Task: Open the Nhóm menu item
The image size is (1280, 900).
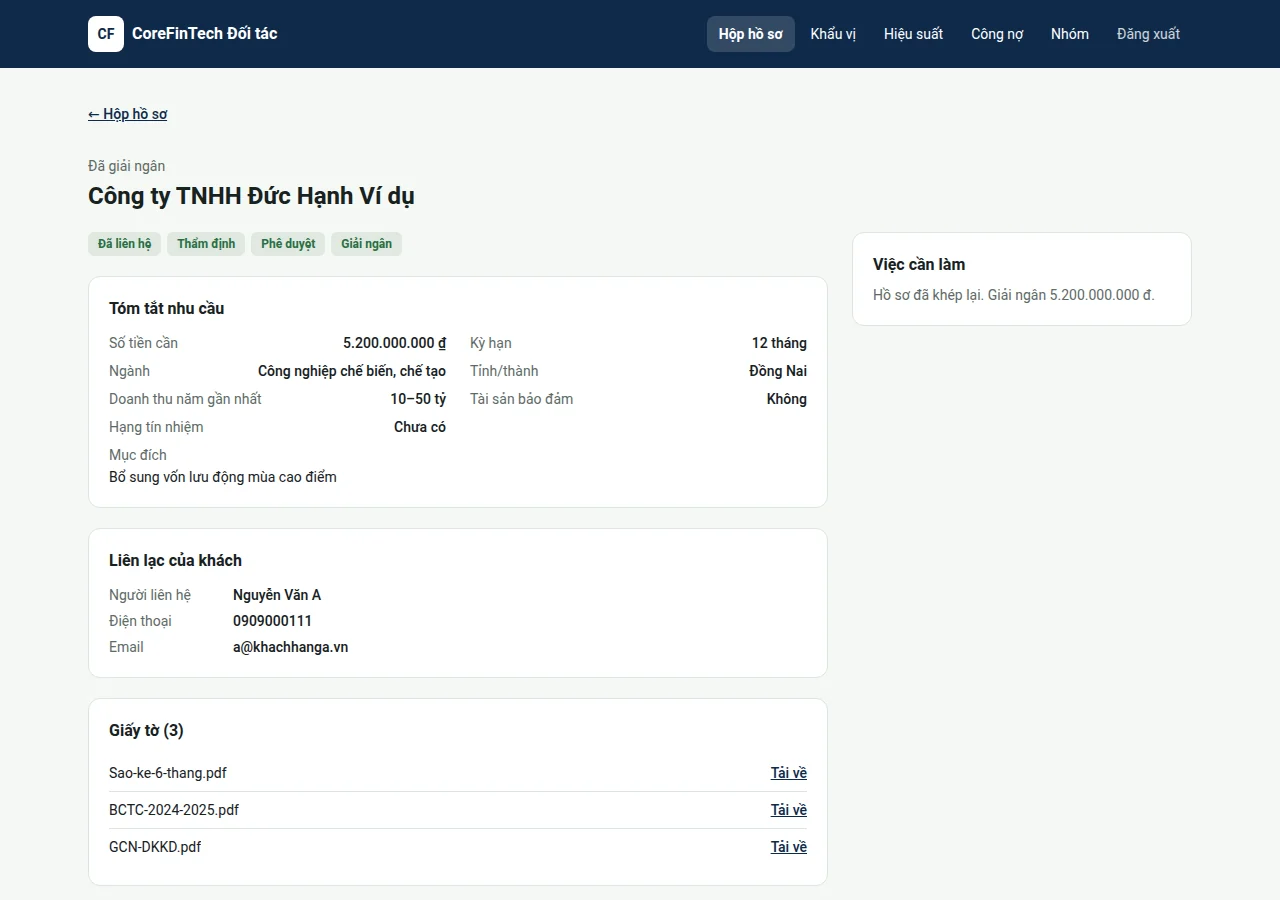Action: tap(1070, 34)
